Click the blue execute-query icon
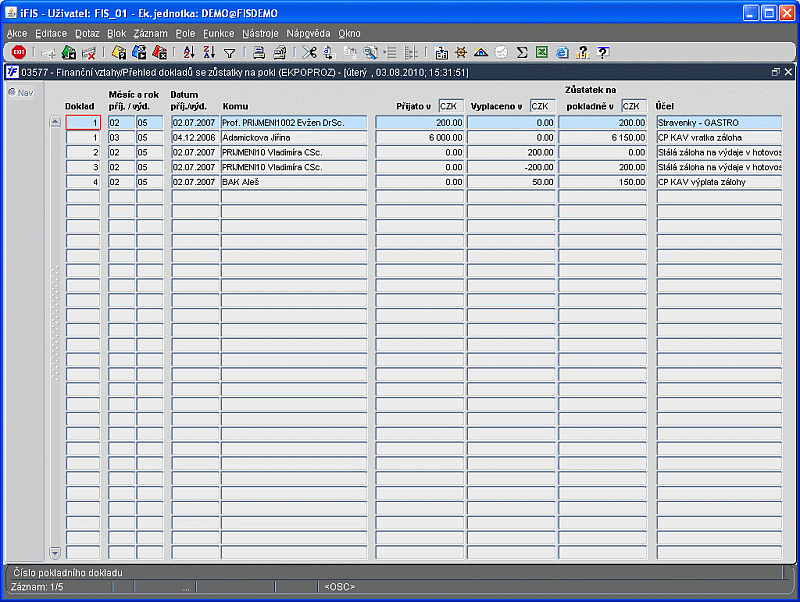 tap(139, 52)
